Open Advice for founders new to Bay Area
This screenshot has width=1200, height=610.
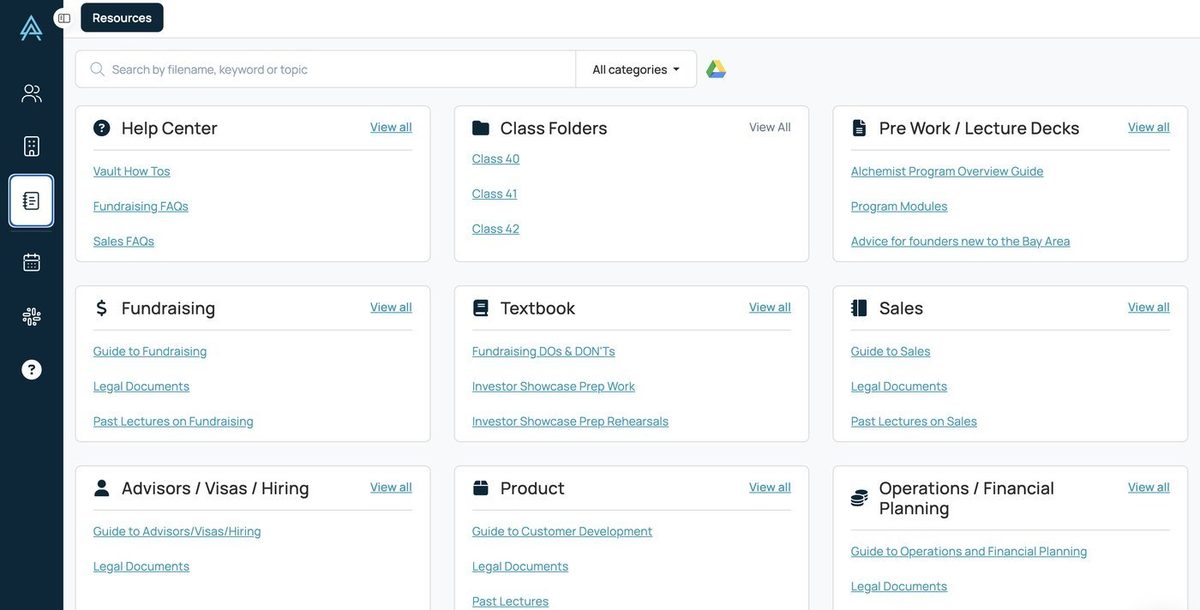pyautogui.click(x=960, y=241)
